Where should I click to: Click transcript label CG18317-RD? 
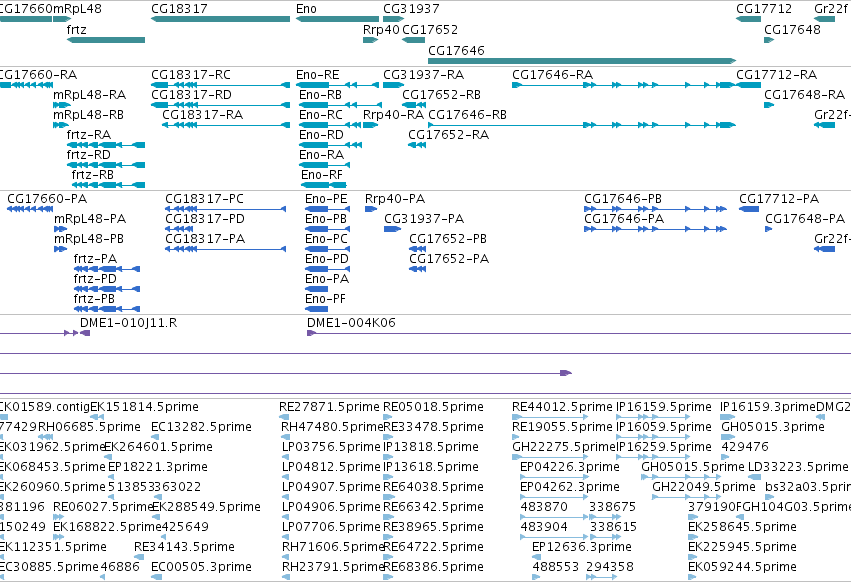tap(192, 94)
